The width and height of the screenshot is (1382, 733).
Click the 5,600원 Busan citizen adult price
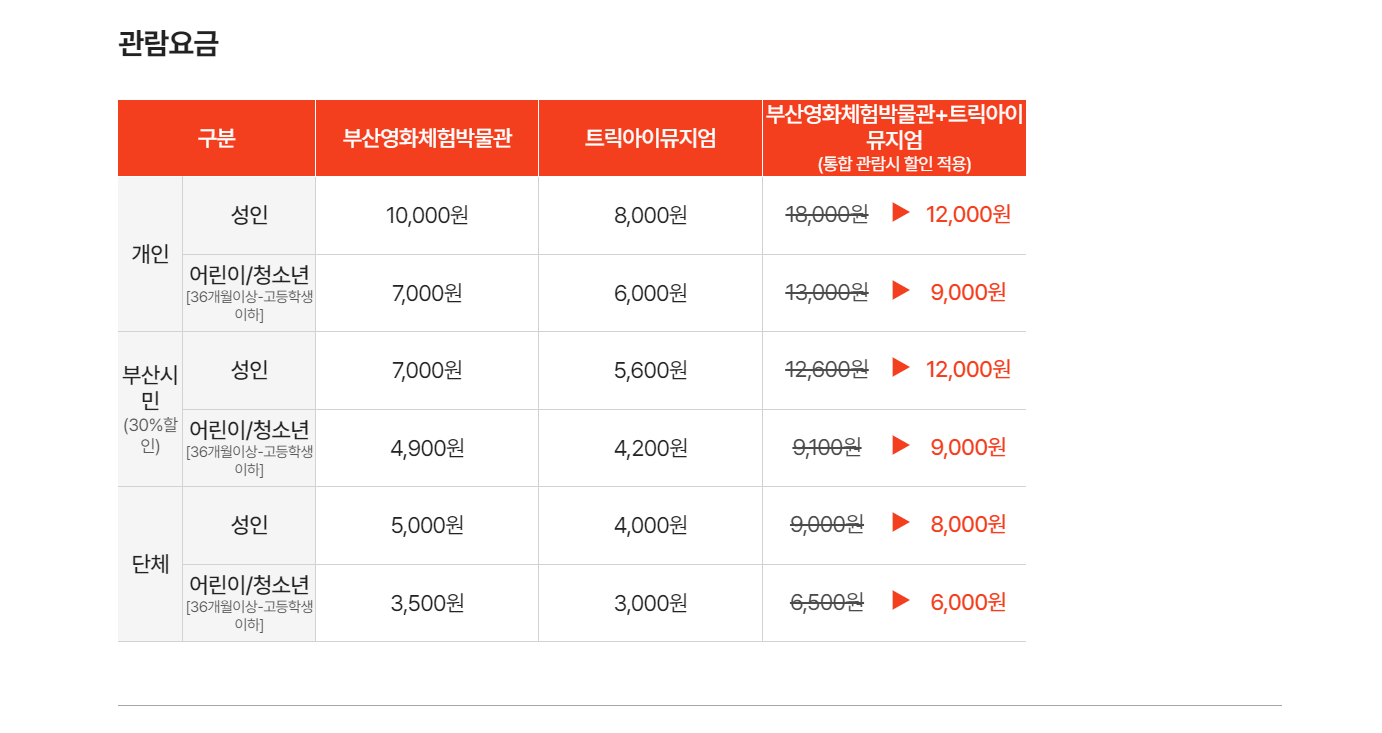point(650,370)
